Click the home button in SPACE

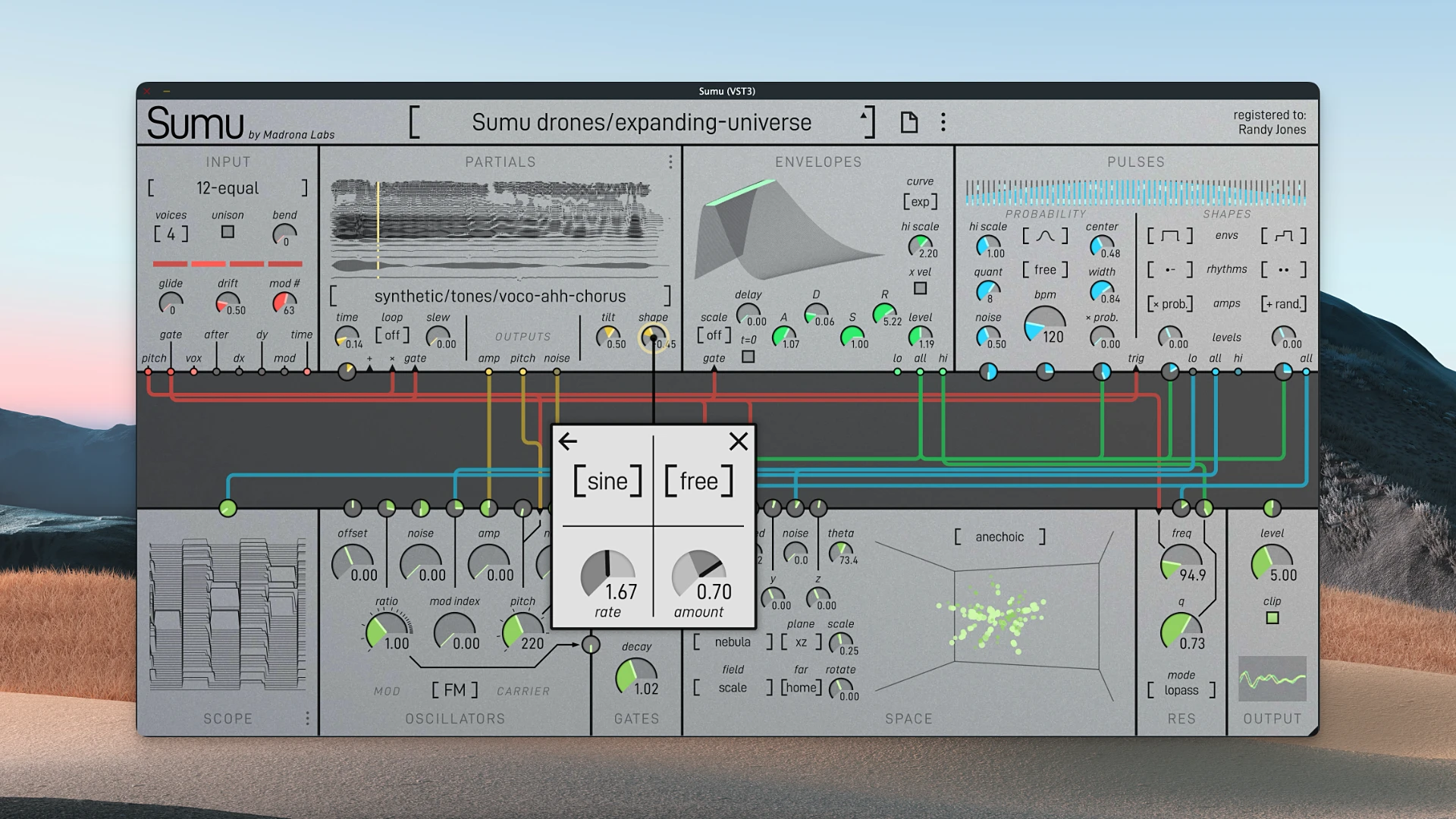[x=801, y=688]
